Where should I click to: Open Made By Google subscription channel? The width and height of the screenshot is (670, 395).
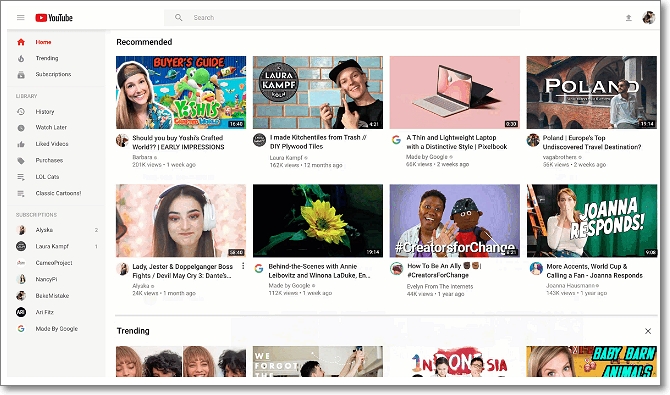click(x=56, y=329)
